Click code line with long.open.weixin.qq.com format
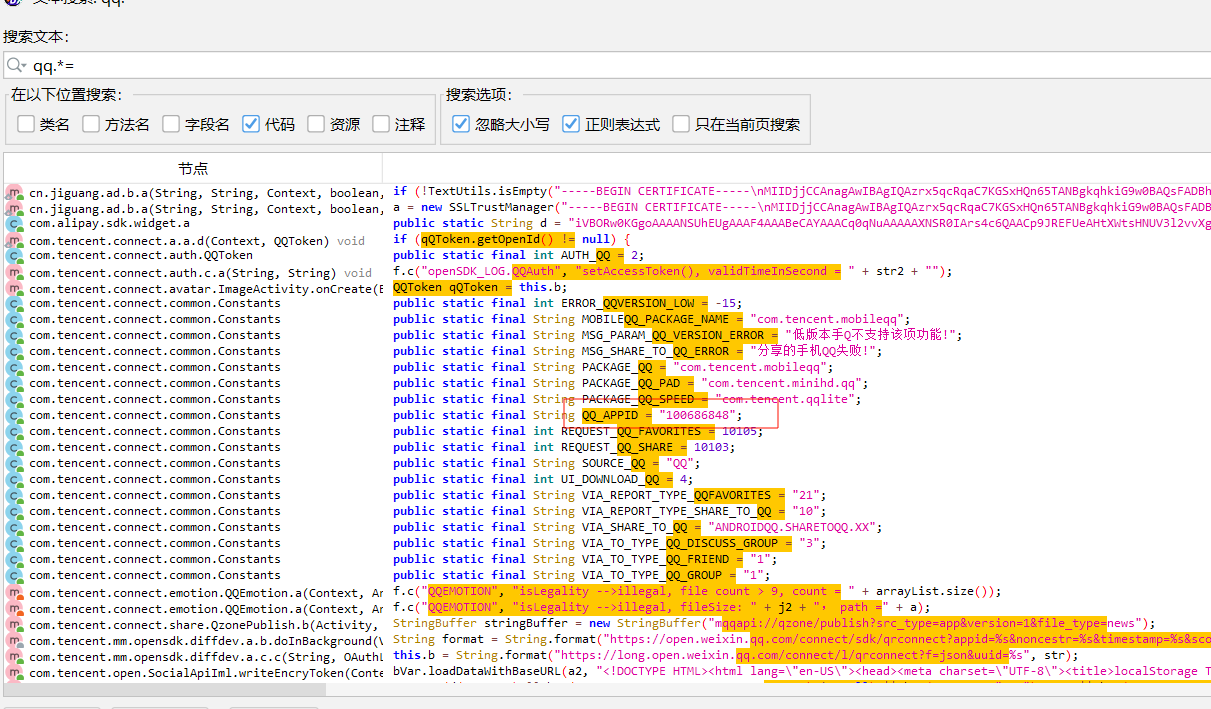Screen dimensions: 1211x709 (x=736, y=655)
